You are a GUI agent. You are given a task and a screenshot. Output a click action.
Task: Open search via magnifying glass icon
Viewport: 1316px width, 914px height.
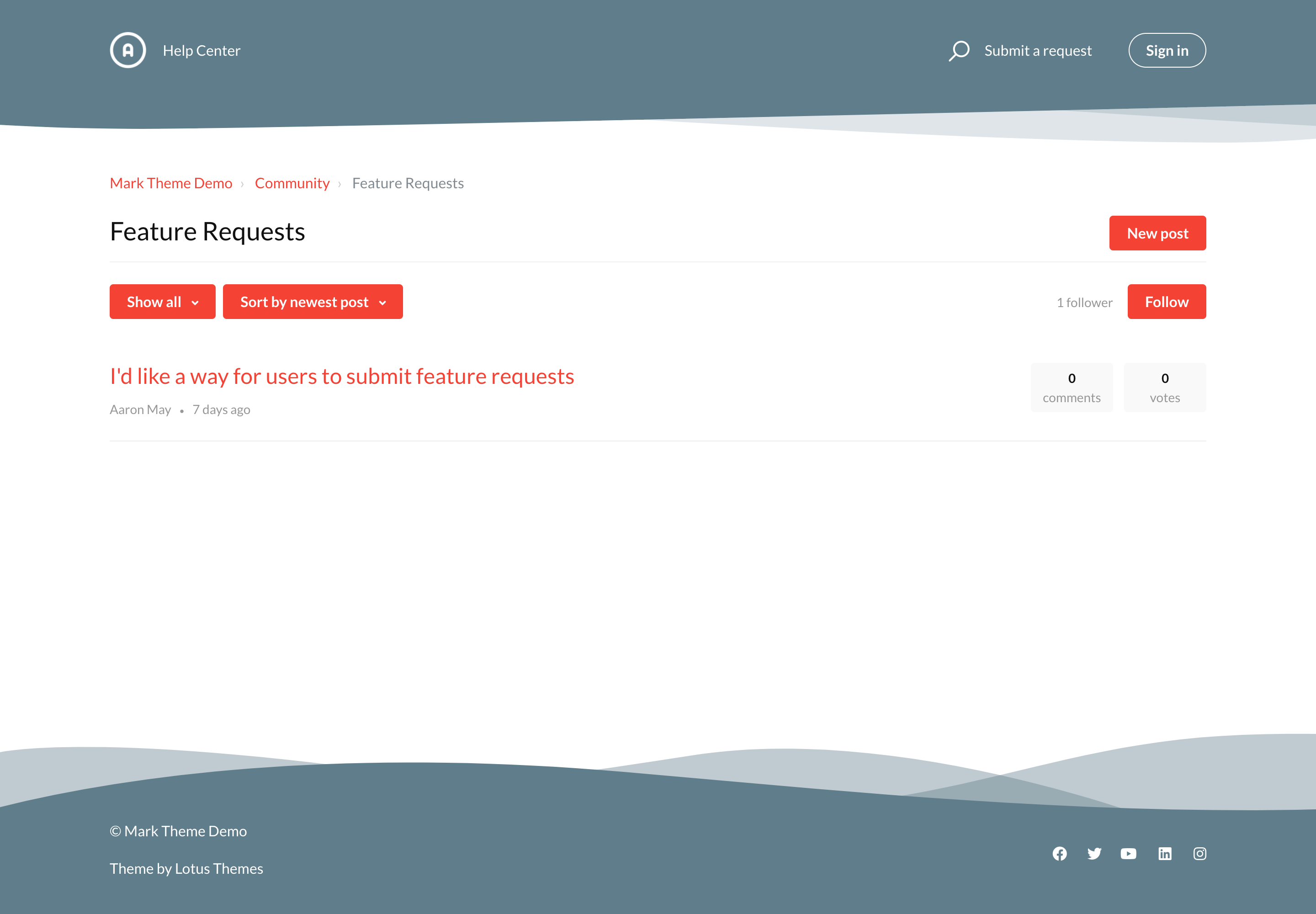click(x=959, y=50)
